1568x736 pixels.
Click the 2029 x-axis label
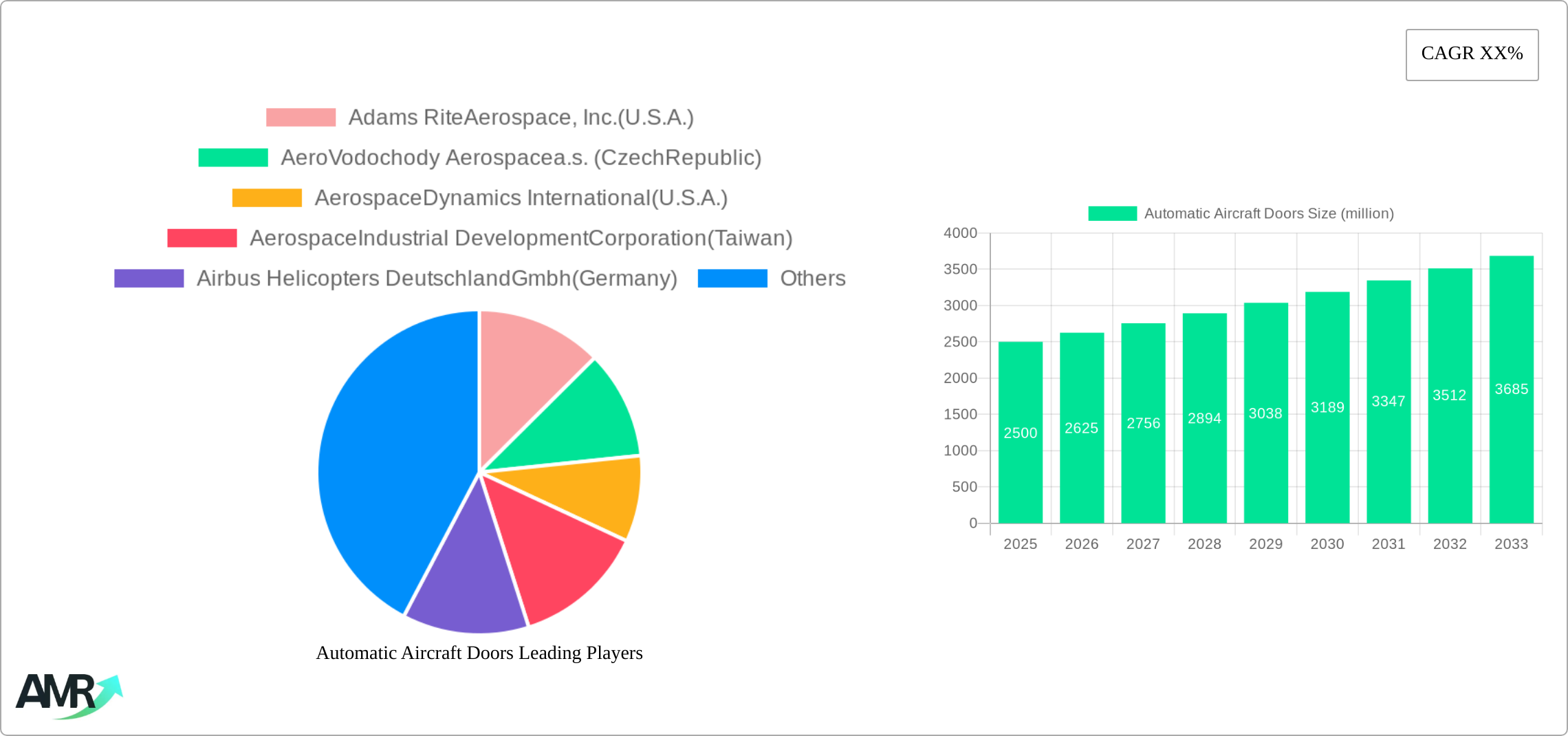pyautogui.click(x=1266, y=544)
